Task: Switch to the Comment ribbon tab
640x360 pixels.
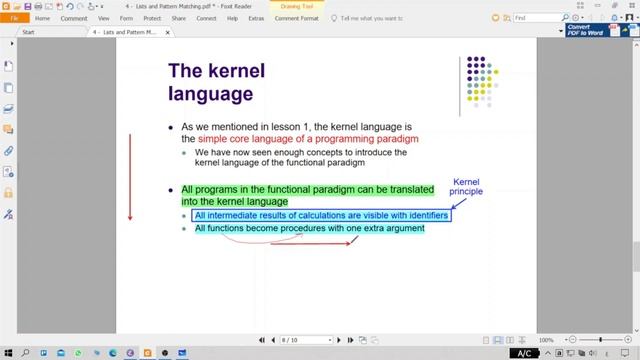Action: click(x=74, y=18)
